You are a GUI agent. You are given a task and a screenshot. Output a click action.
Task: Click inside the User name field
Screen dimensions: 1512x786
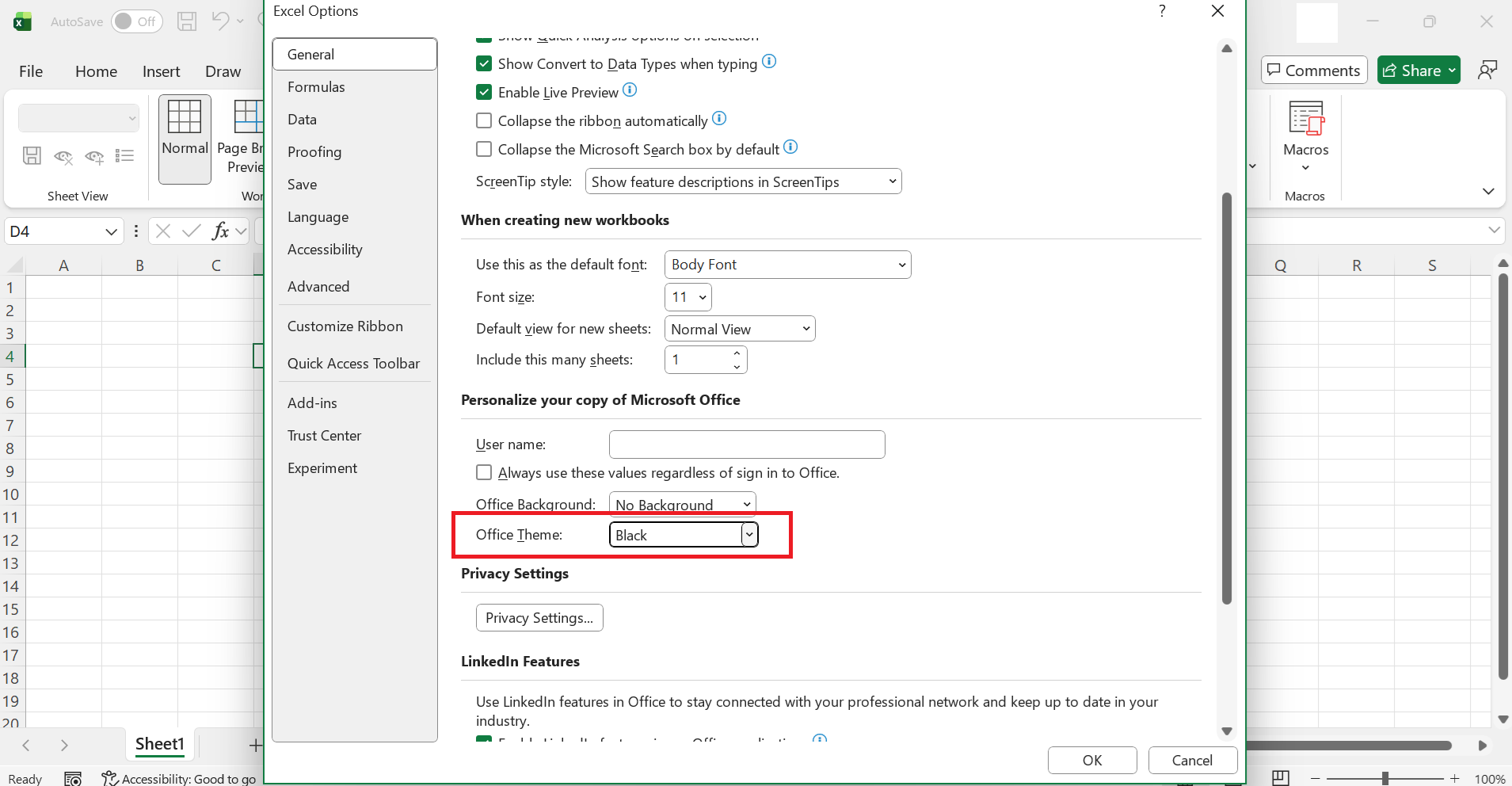(x=745, y=444)
